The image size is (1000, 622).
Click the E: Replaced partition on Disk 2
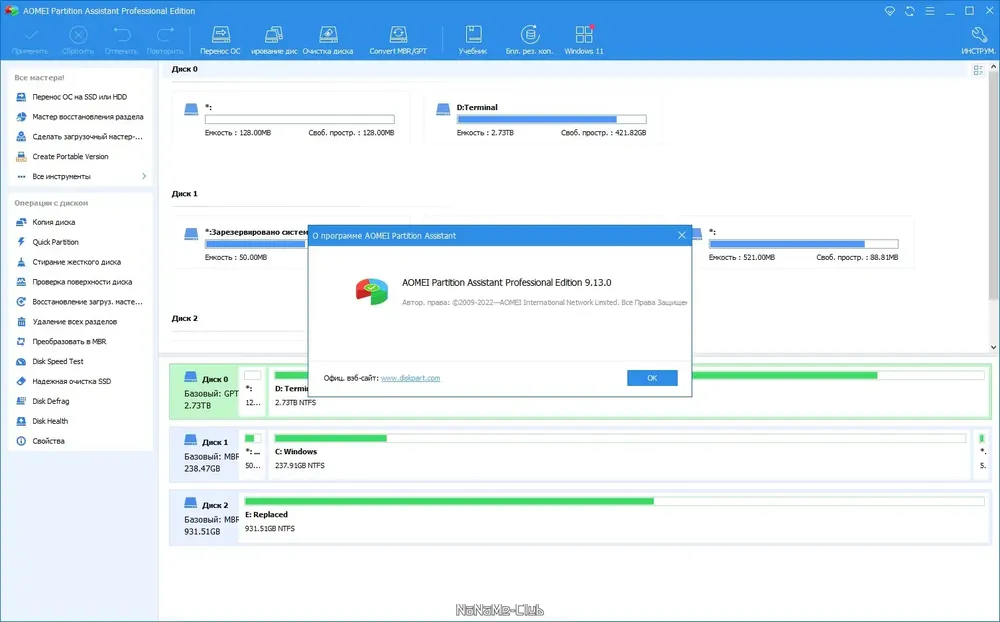(x=614, y=517)
